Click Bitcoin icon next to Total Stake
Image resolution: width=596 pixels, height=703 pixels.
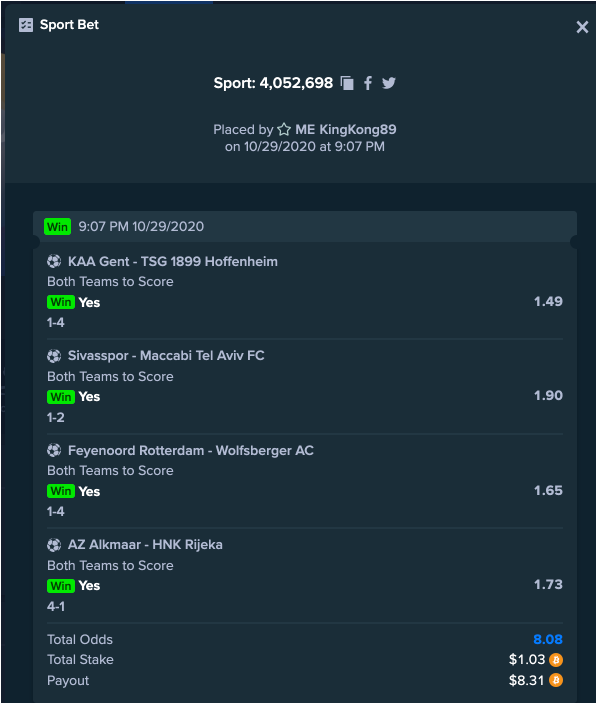coord(556,660)
